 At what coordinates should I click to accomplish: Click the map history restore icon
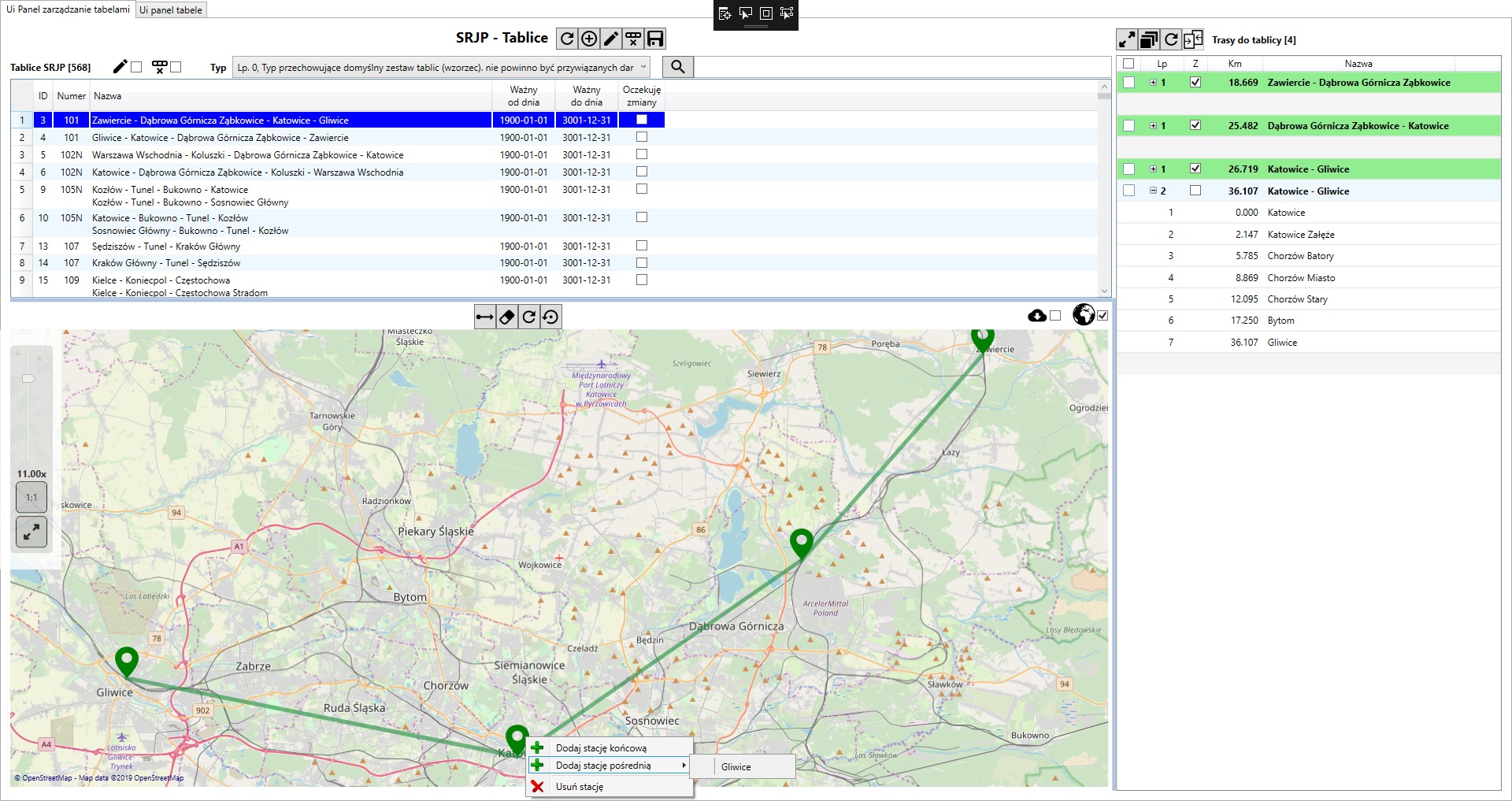click(551, 317)
